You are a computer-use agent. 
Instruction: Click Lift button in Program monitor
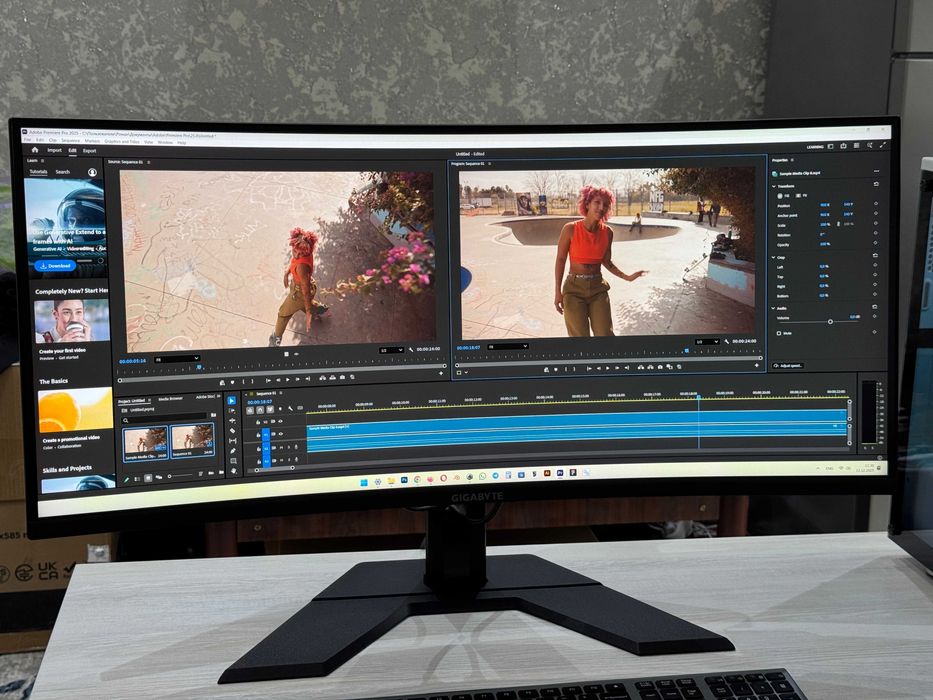tap(640, 368)
